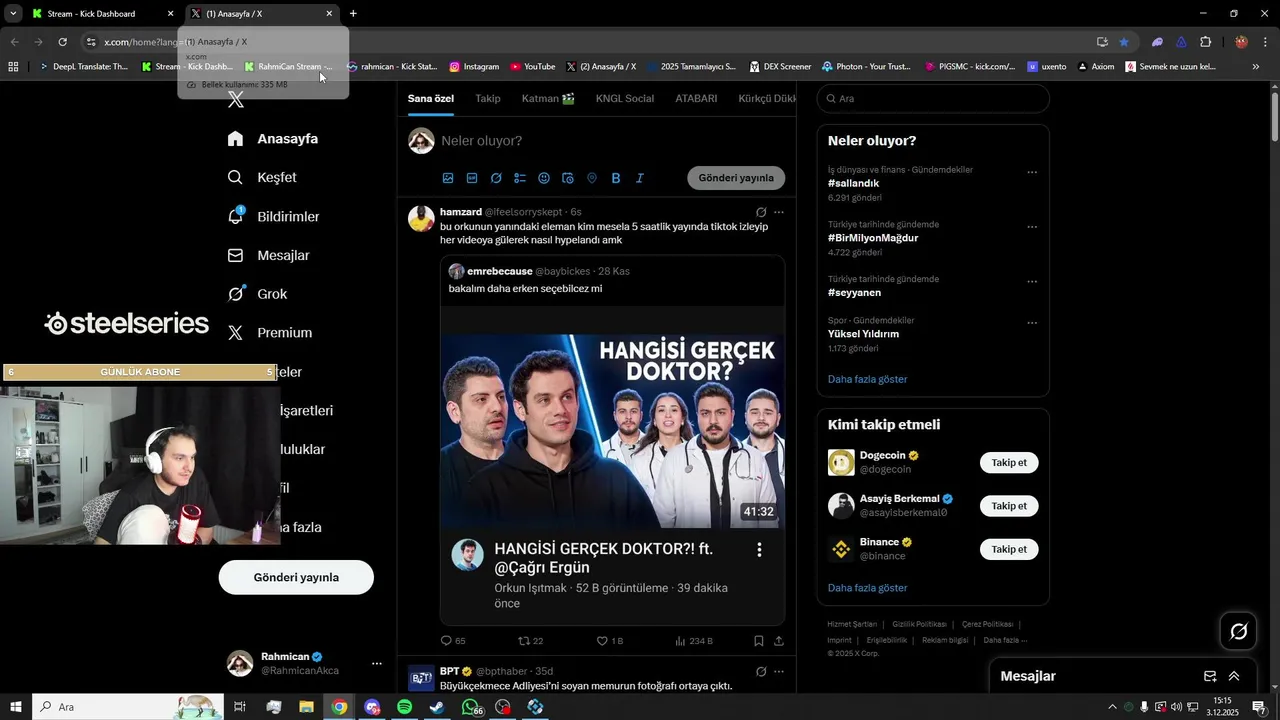Open Spotify from the Windows taskbar
This screenshot has height=720, width=1280.
404,707
